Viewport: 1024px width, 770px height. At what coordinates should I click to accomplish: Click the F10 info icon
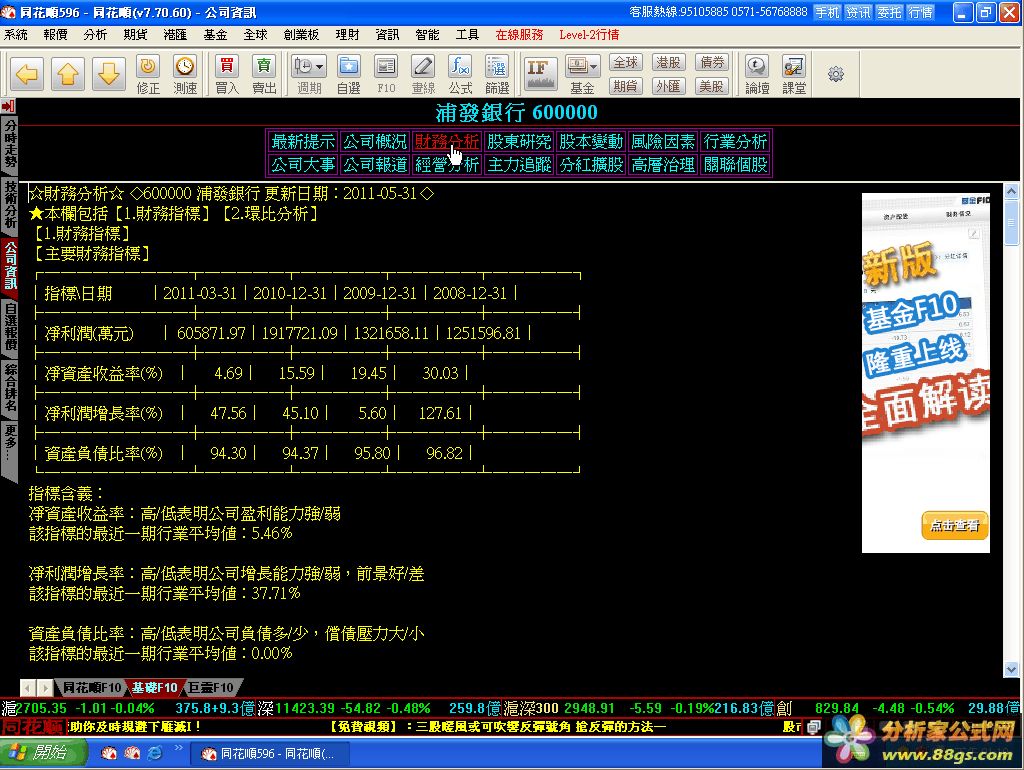(x=386, y=74)
